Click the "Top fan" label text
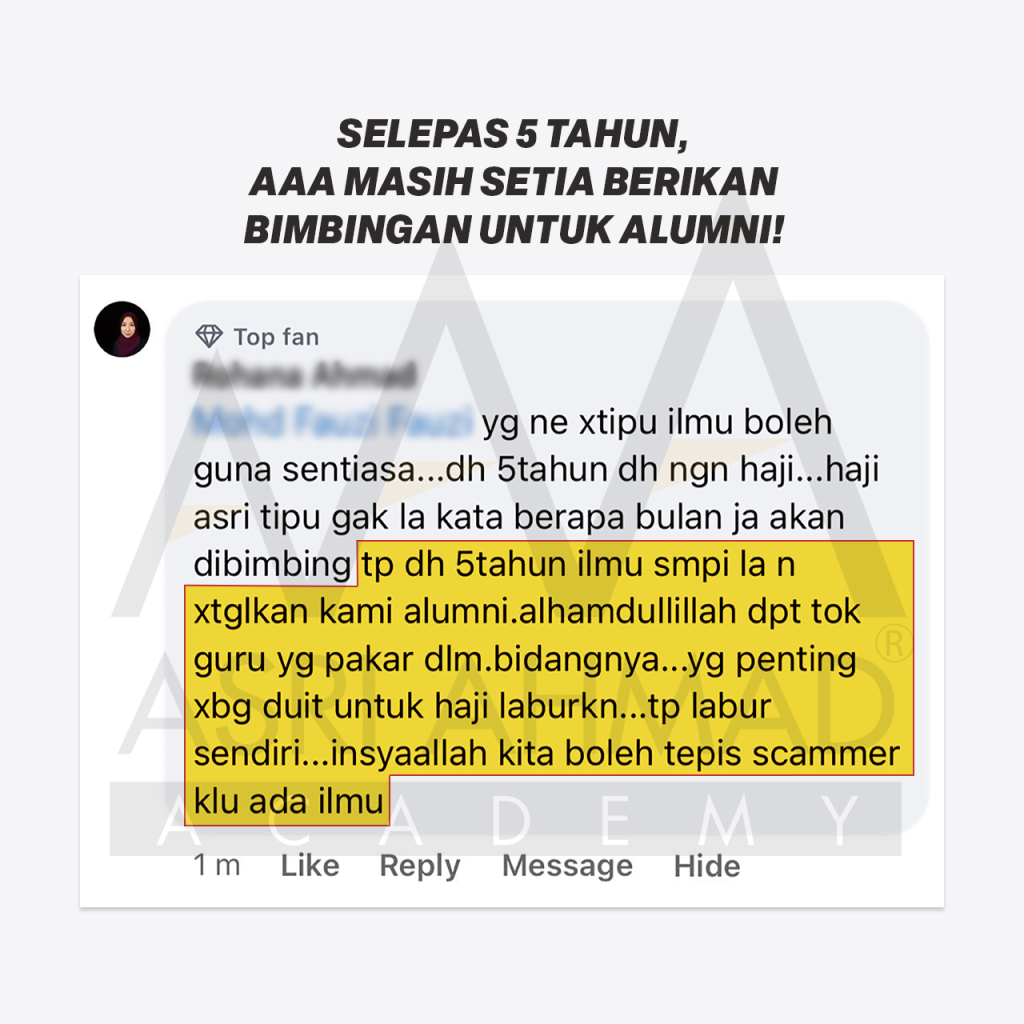Screen dimensions: 1024x1024 [x=276, y=337]
